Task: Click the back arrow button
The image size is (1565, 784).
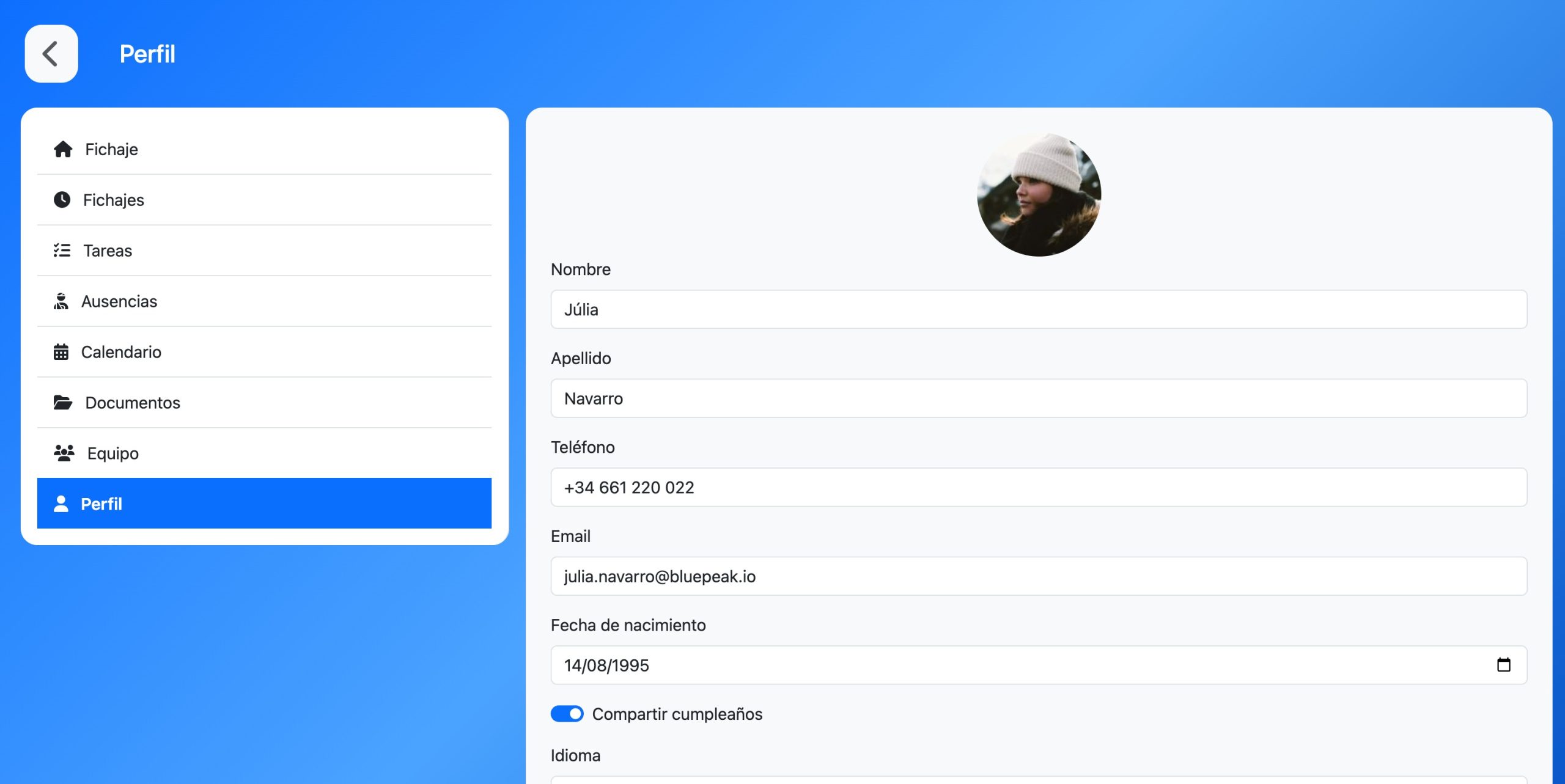Action: tap(51, 54)
